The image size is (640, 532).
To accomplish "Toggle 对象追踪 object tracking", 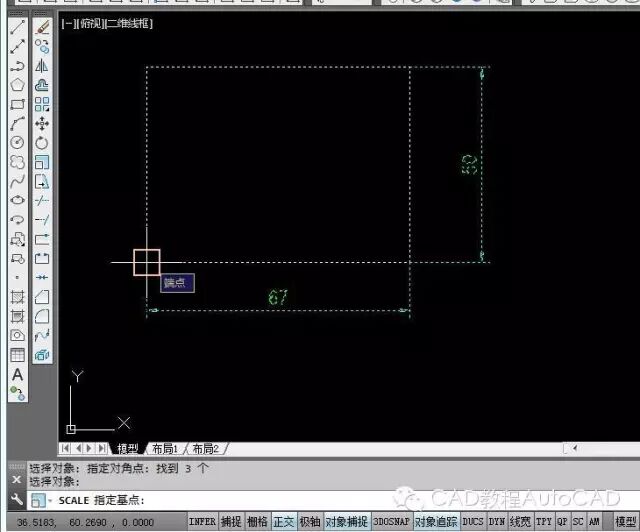I will coord(436,521).
